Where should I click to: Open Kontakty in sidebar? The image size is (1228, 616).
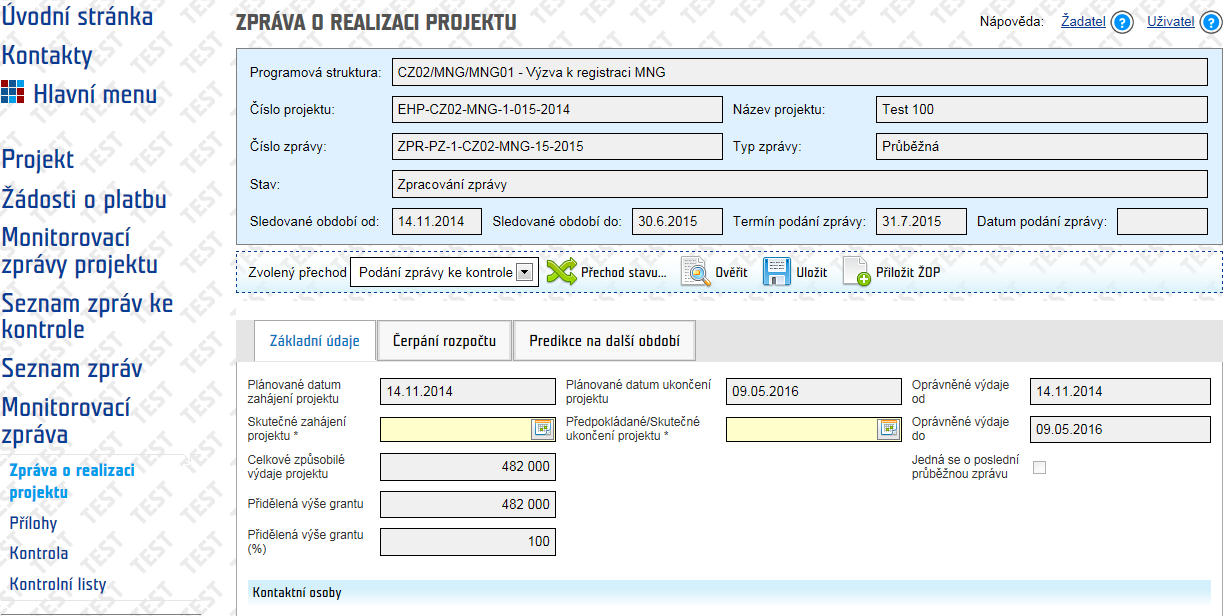(x=47, y=55)
